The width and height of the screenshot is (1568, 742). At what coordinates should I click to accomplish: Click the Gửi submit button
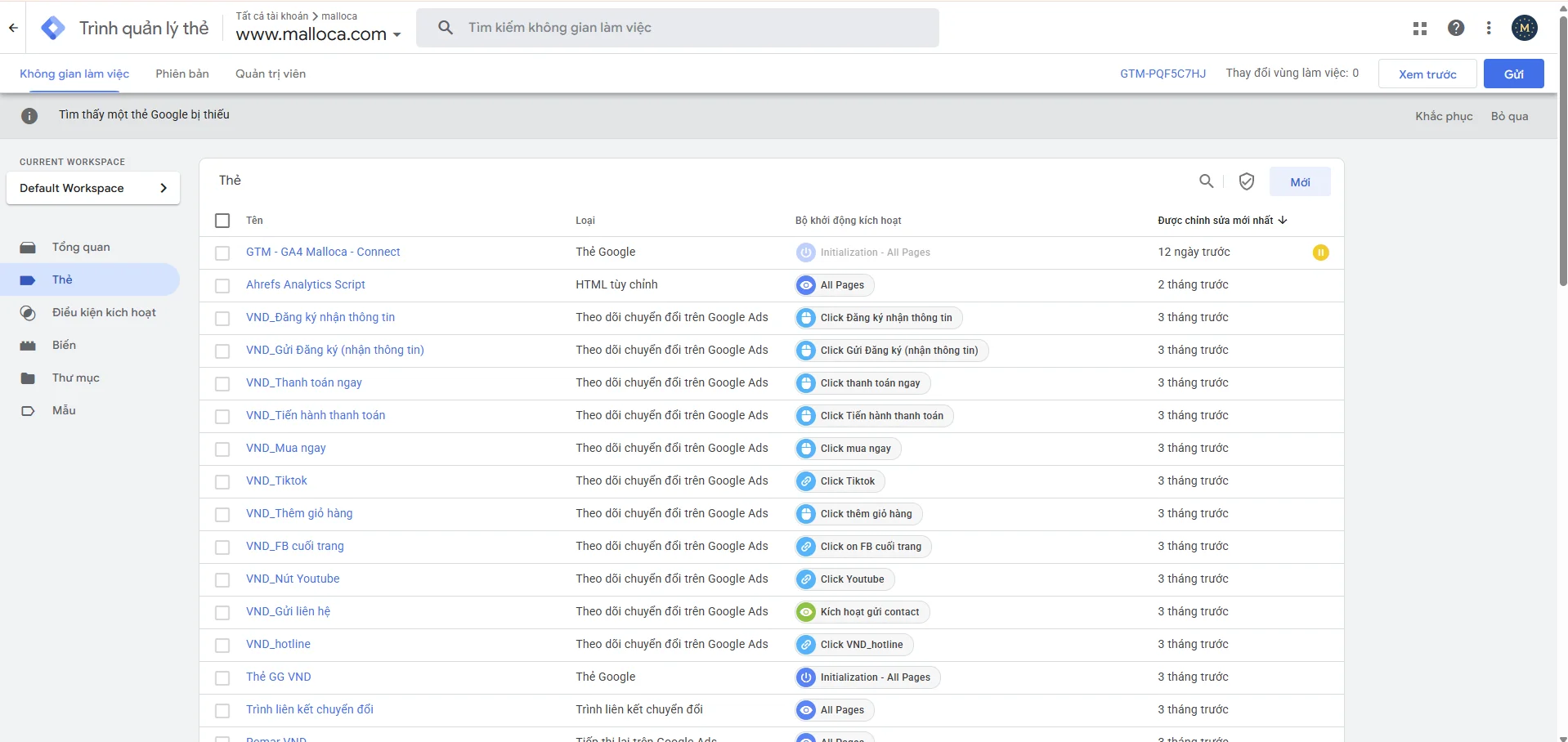pos(1514,74)
